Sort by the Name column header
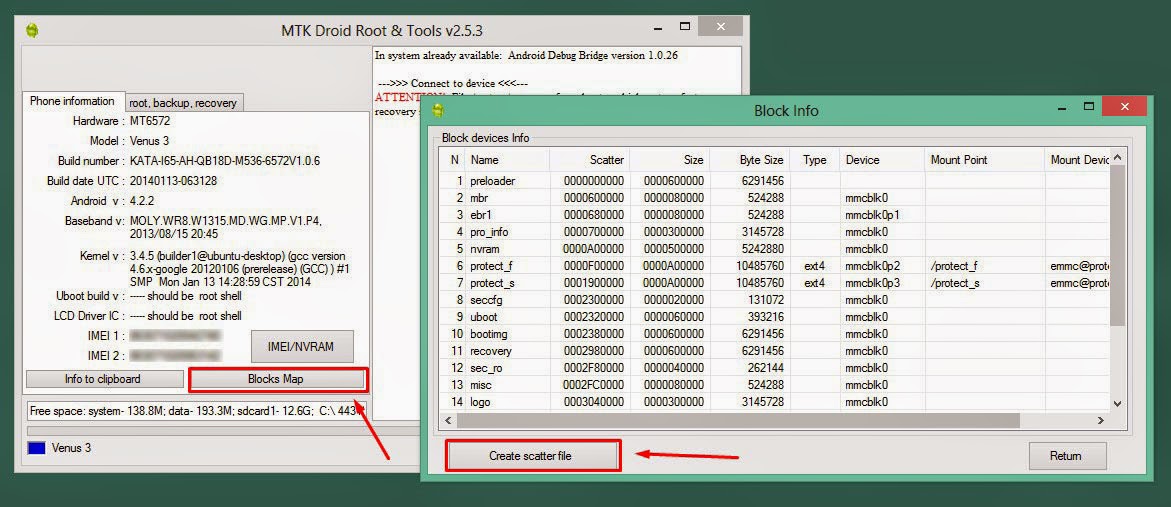This screenshot has height=507, width=1171. [507, 160]
